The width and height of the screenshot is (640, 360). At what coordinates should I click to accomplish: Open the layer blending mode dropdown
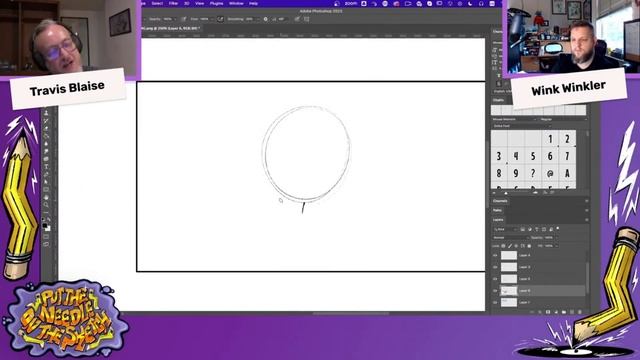click(510, 238)
